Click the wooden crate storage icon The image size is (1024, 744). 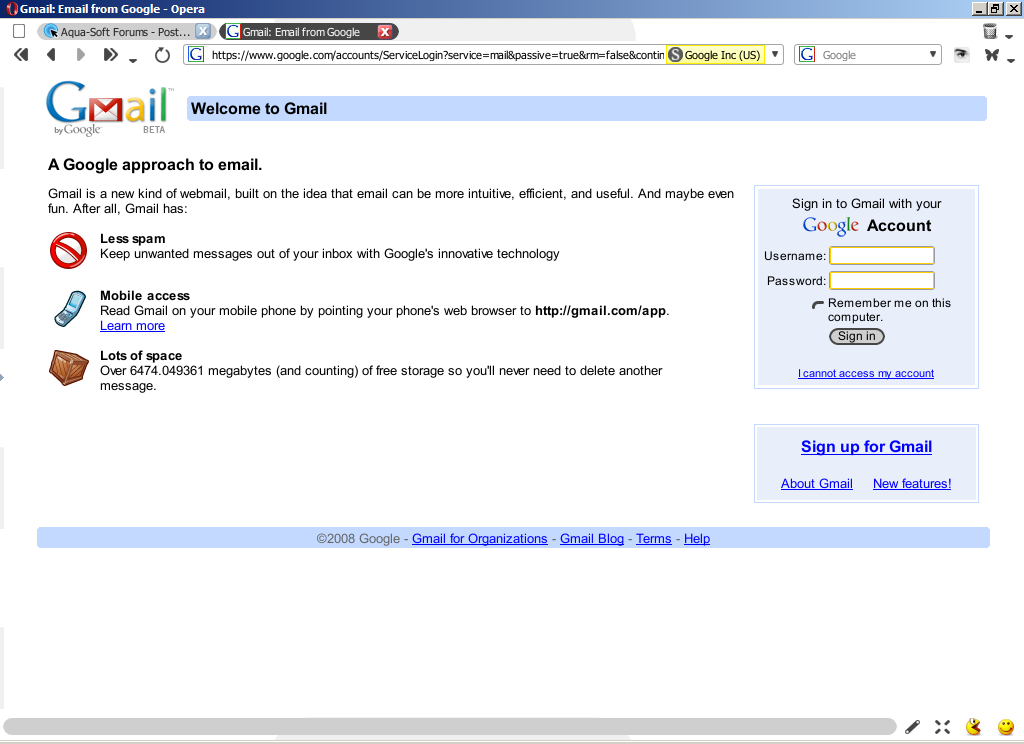click(x=69, y=367)
